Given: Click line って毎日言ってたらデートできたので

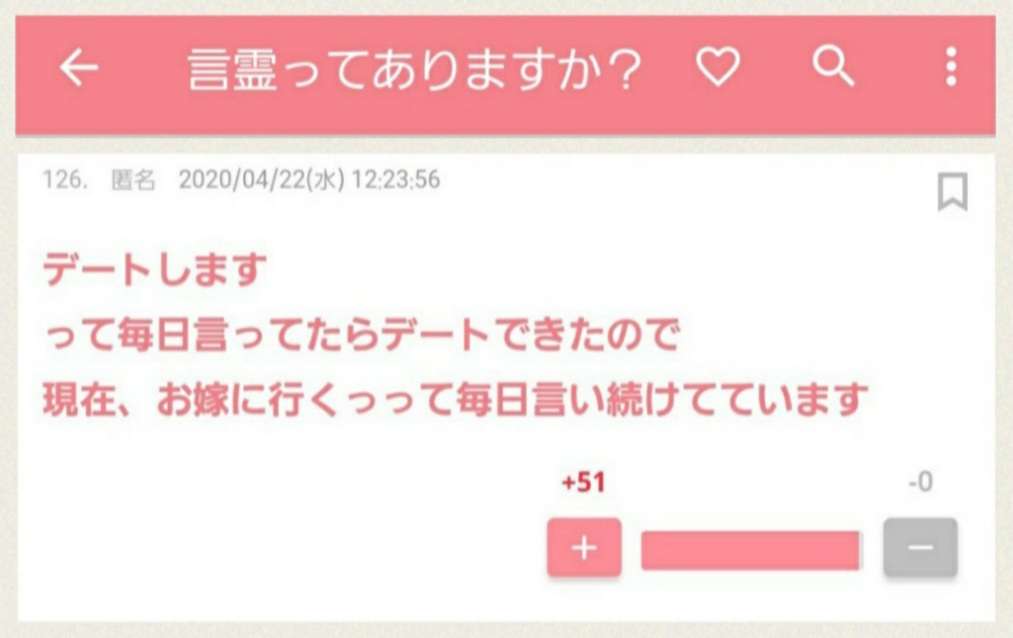Looking at the screenshot, I should [362, 334].
